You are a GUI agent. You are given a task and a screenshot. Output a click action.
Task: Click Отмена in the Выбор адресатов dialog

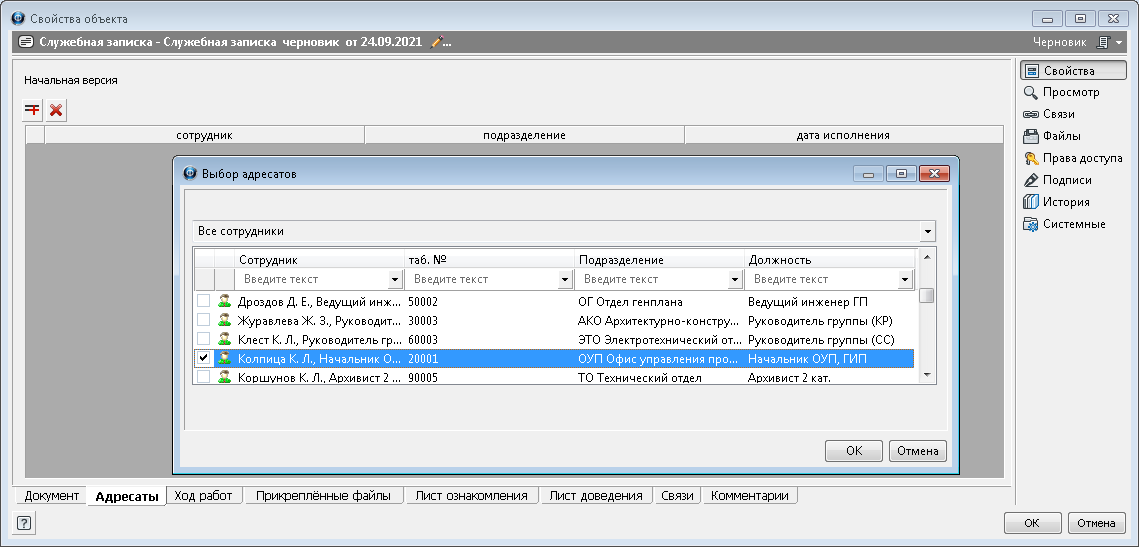point(917,451)
